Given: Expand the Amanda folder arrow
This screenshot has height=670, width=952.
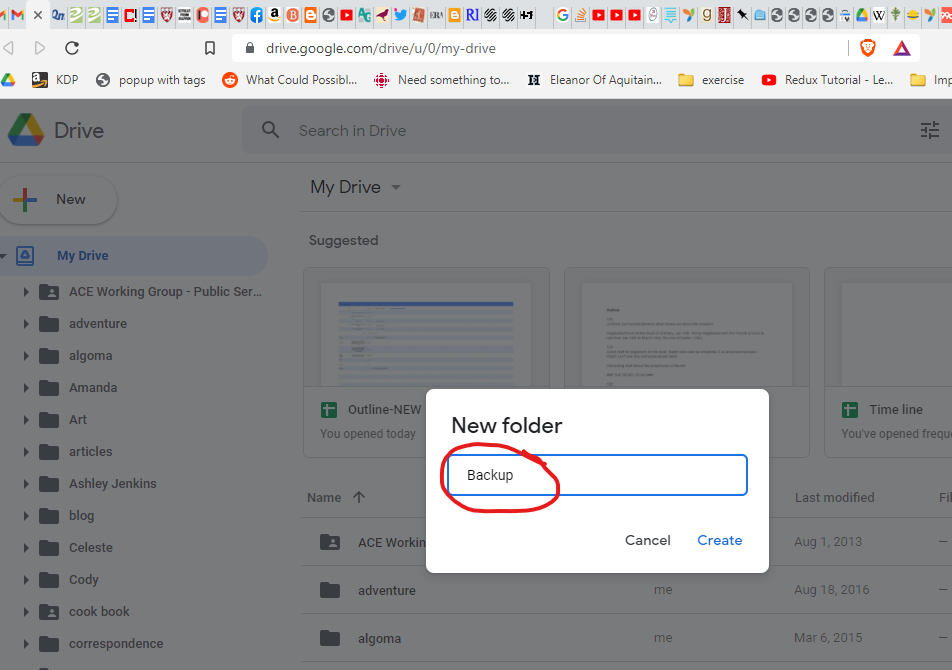Looking at the screenshot, I should [x=26, y=388].
